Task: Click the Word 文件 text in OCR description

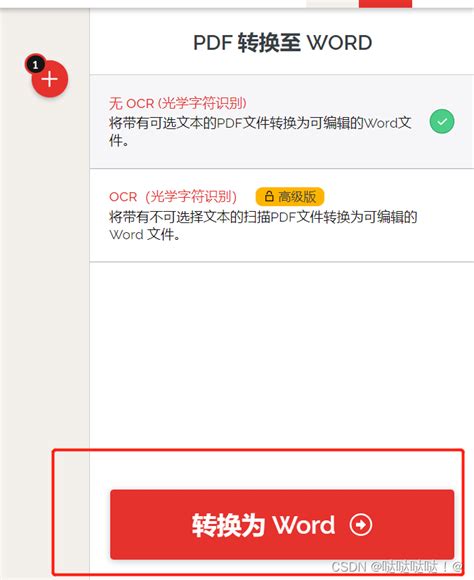Action: click(145, 235)
